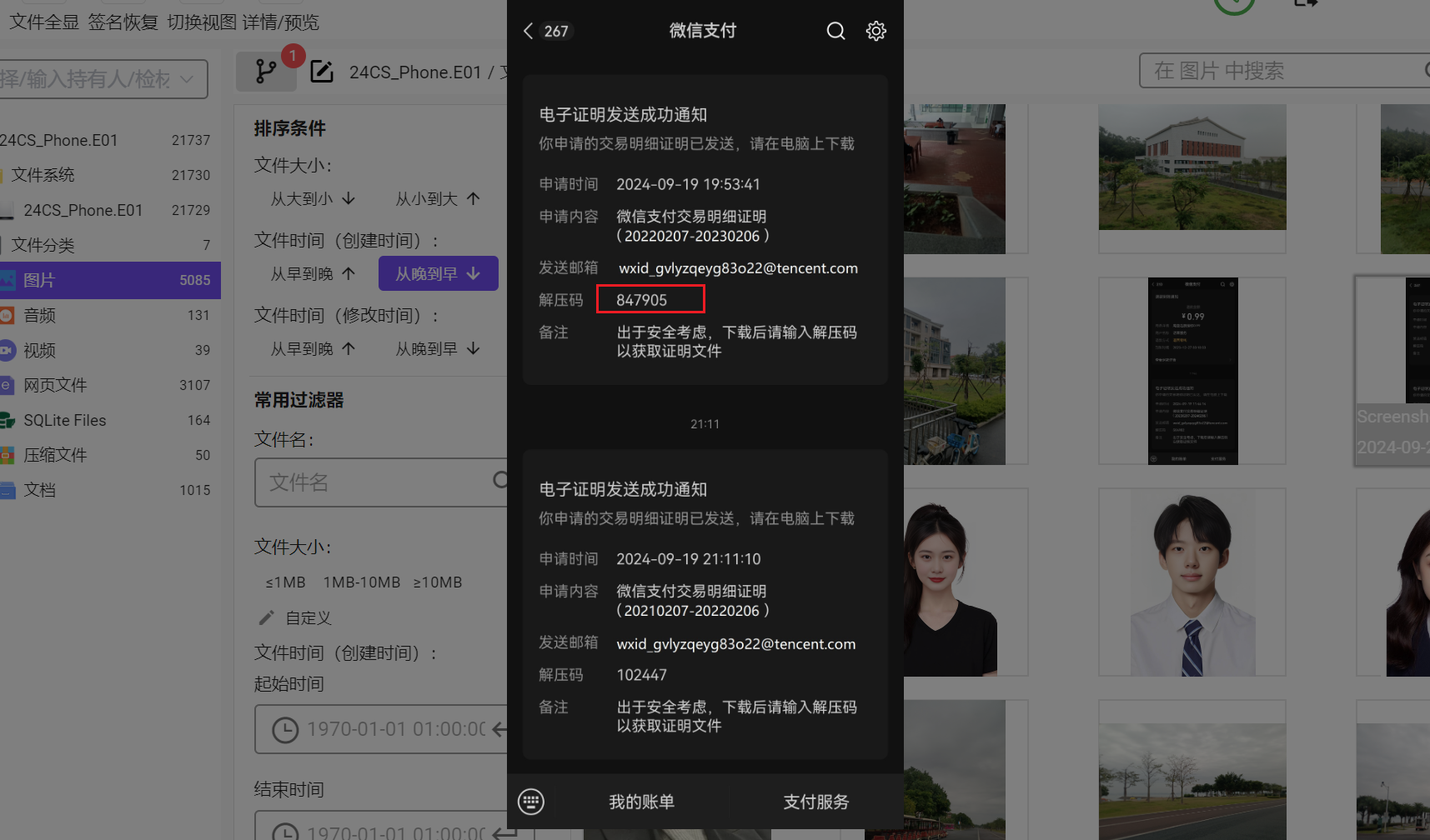Open 我的账单 in WeChat Pay footer

click(641, 802)
